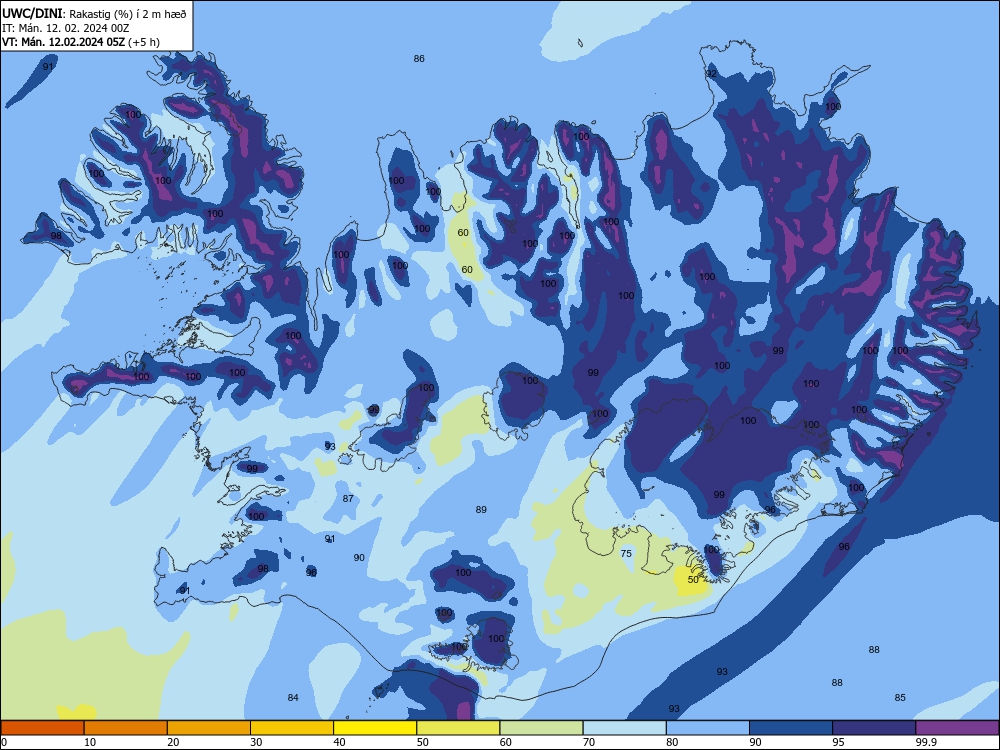
Task: Click the dark orange 0–10 legend swatch
Action: (42, 728)
